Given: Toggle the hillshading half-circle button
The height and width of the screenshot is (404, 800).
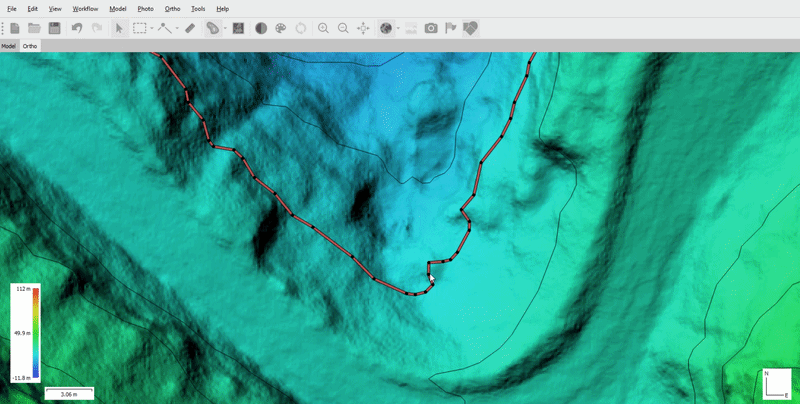Looking at the screenshot, I should (261, 28).
